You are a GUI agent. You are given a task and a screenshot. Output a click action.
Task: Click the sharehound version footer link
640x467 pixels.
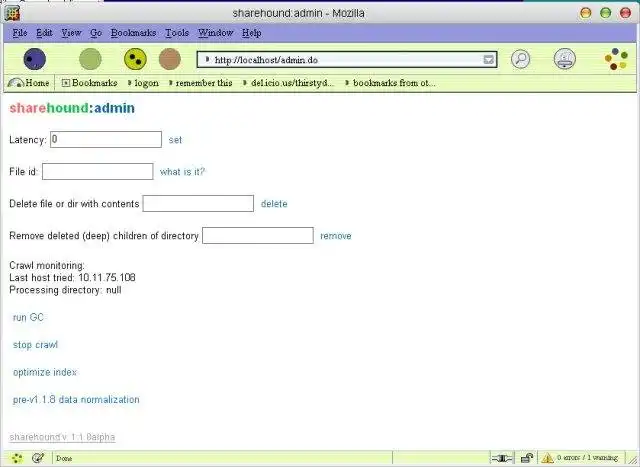(62, 437)
